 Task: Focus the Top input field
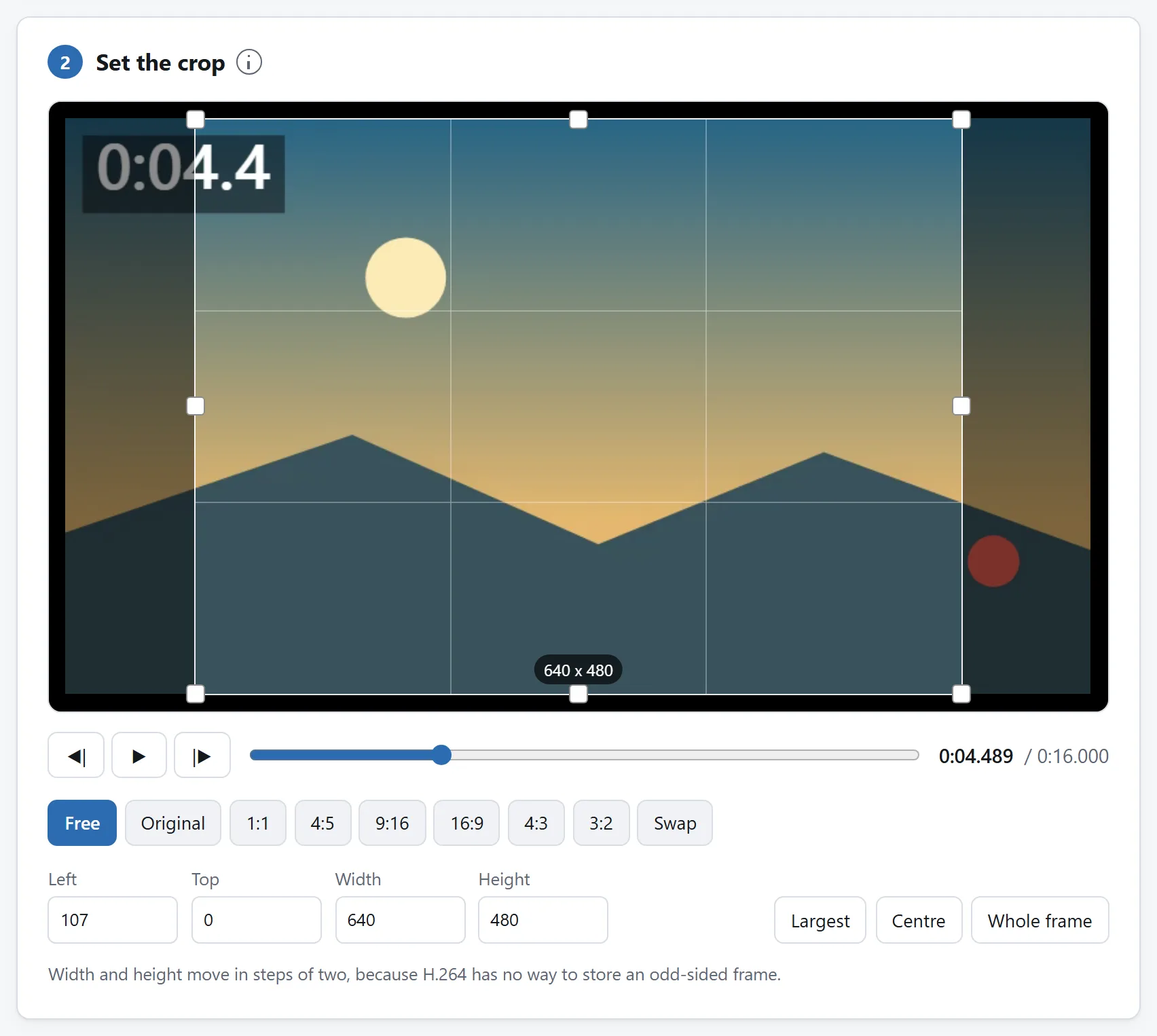click(257, 920)
